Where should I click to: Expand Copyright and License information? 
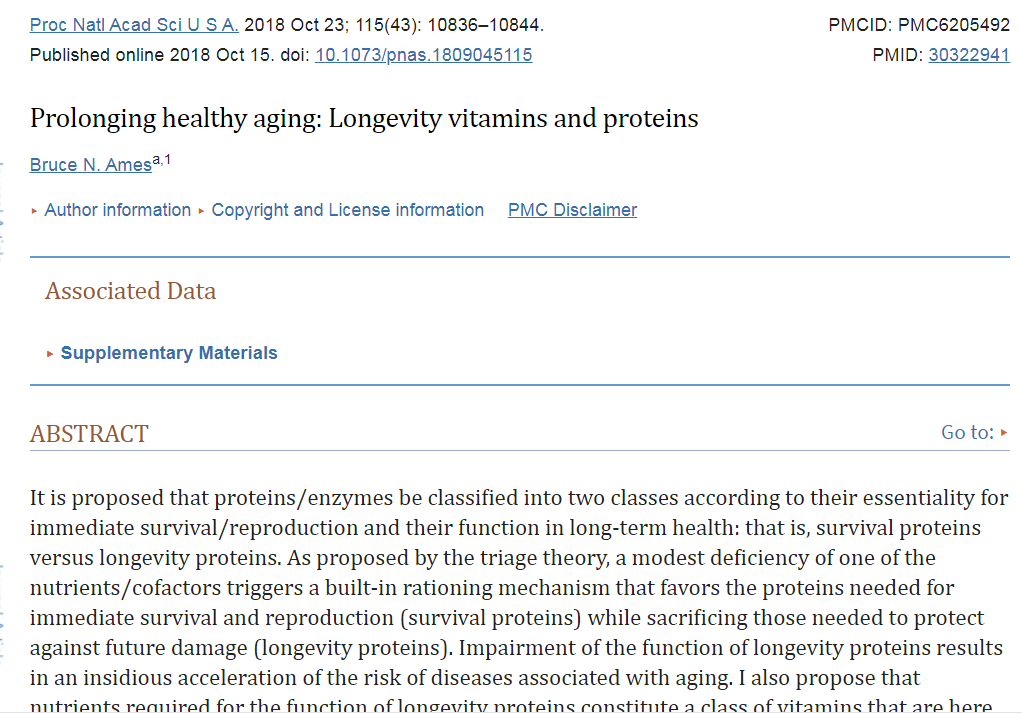tap(347, 210)
